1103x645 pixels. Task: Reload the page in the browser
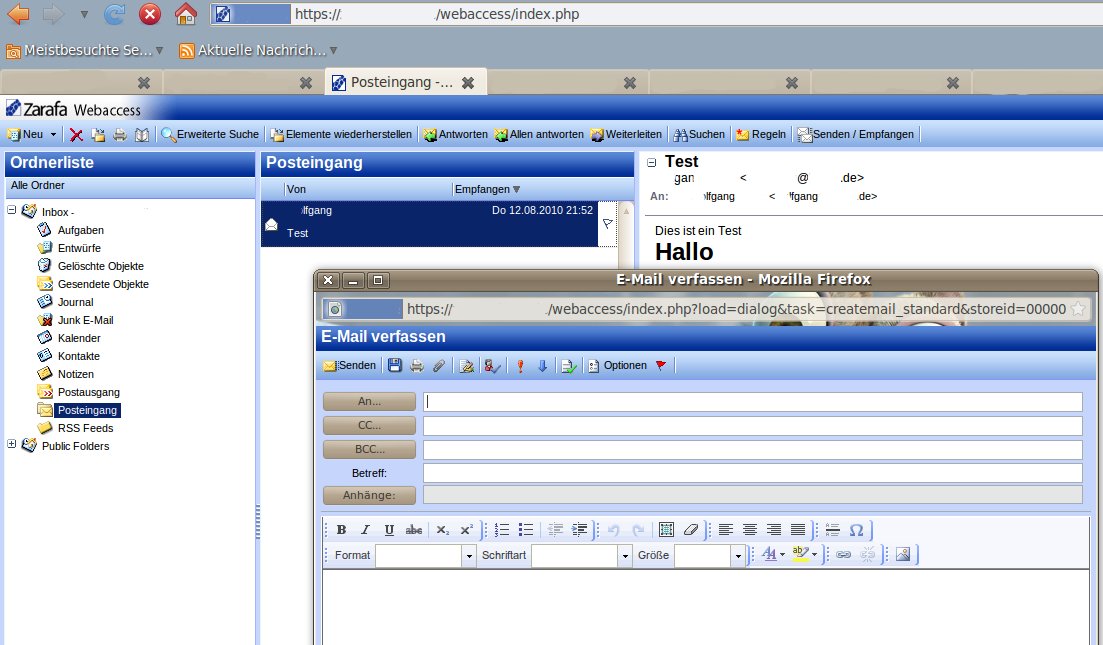coord(114,14)
